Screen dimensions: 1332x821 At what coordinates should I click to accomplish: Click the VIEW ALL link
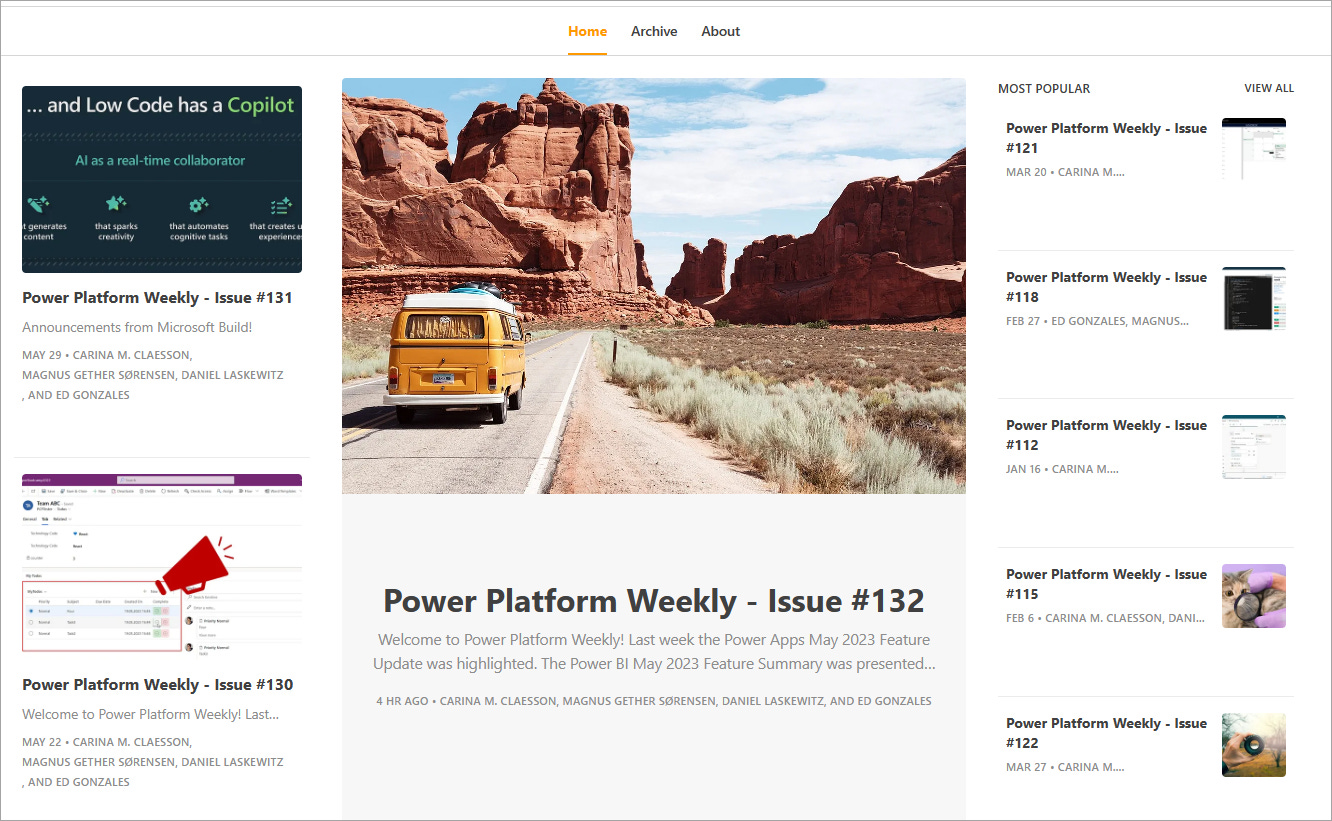coord(1269,88)
